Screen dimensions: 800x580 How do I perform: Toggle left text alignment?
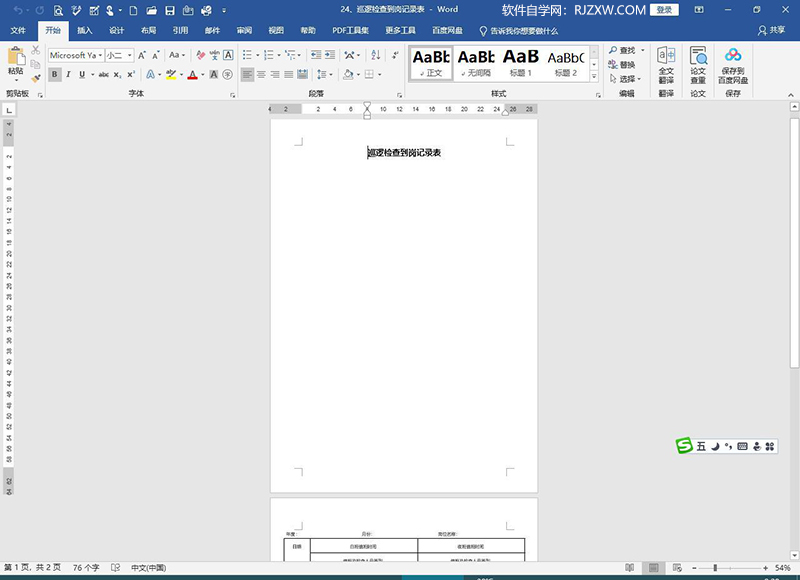click(247, 74)
